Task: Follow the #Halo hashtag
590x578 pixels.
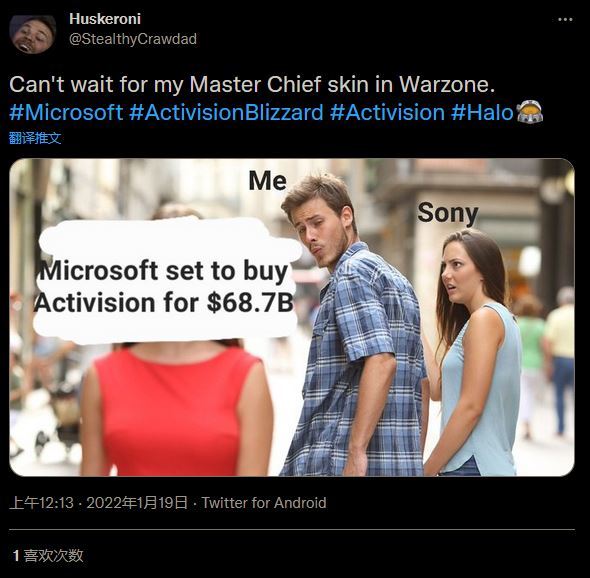Action: click(x=482, y=113)
